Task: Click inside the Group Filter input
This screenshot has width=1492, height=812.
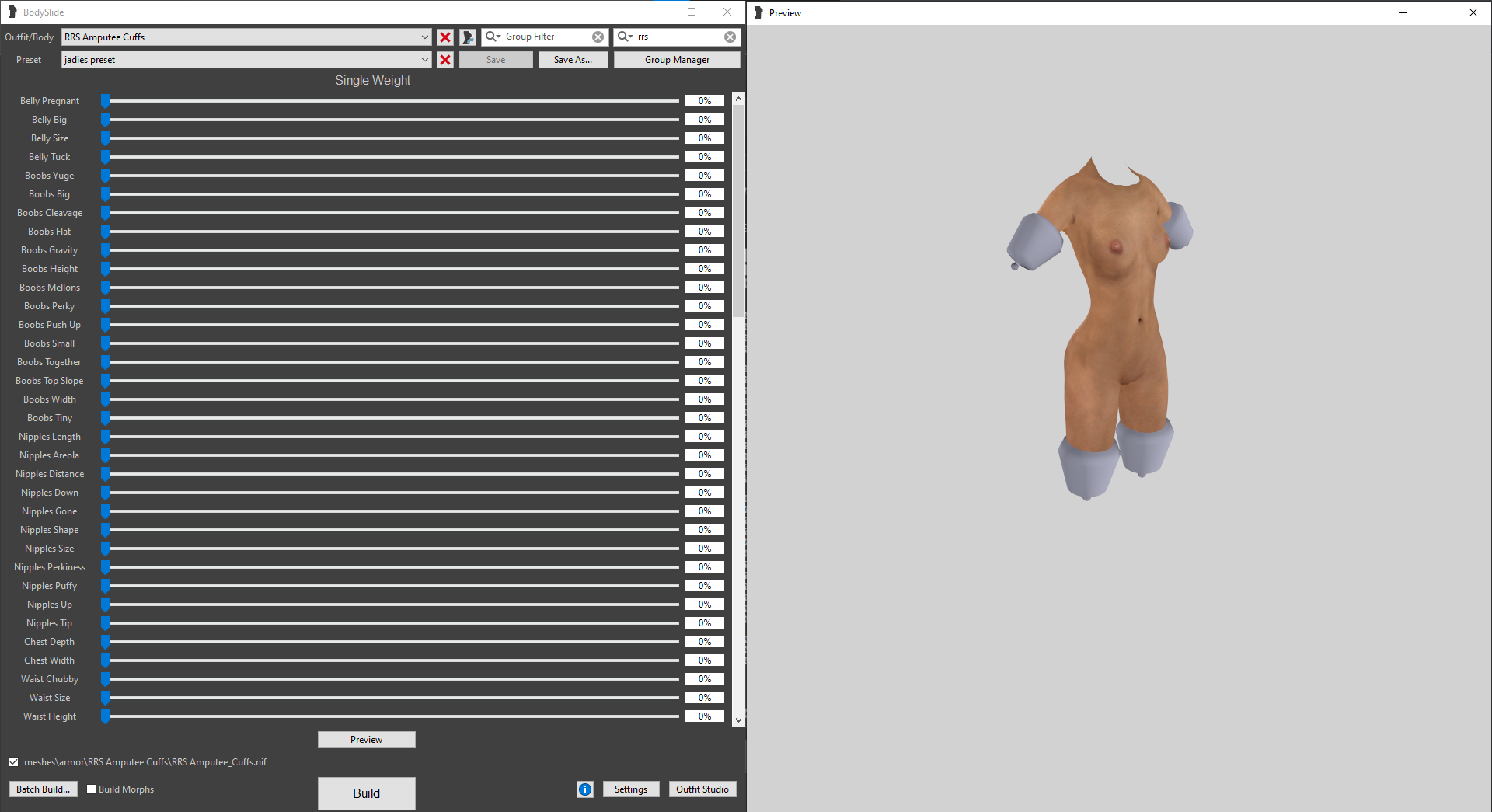Action: click(546, 37)
